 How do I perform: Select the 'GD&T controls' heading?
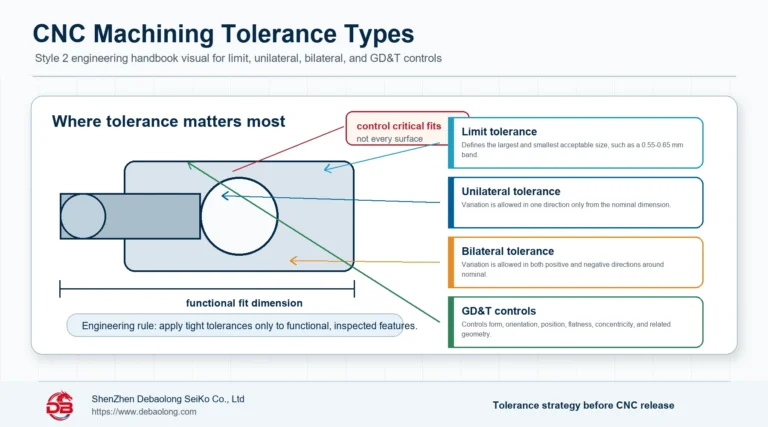click(499, 311)
